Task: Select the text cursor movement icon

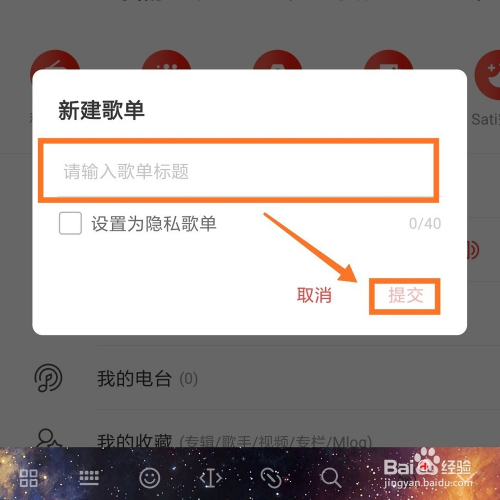Action: coord(211,478)
